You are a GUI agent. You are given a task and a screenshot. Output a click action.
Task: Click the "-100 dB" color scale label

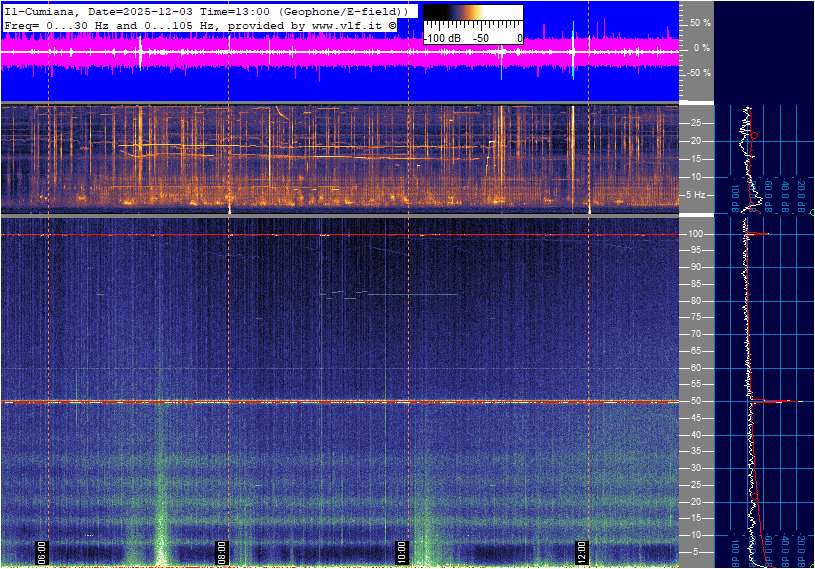pyautogui.click(x=441, y=38)
